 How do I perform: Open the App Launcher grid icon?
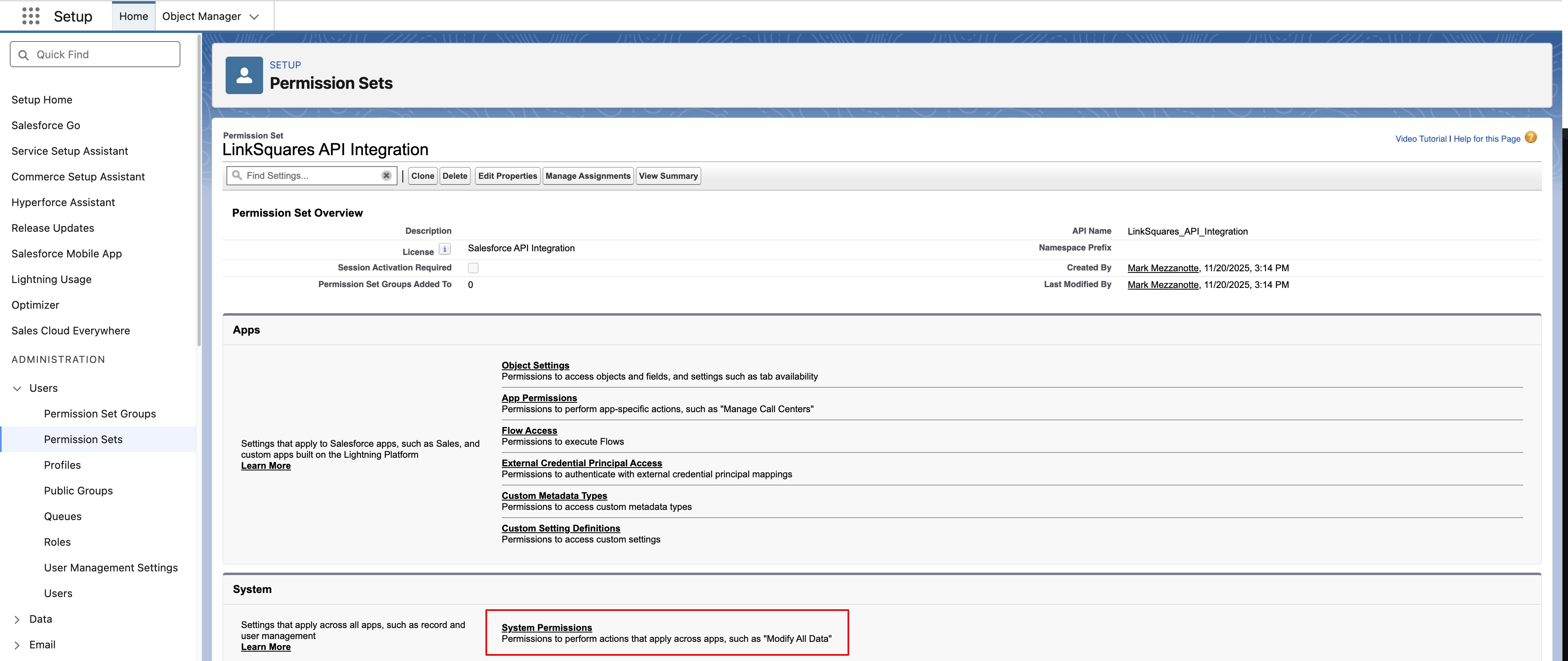pos(31,16)
